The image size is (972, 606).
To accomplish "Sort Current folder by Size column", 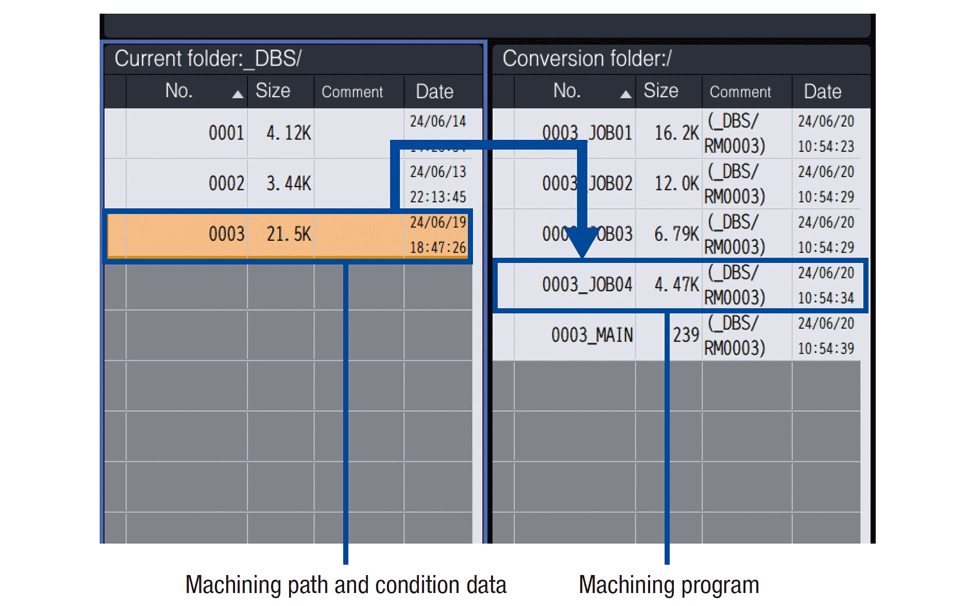I will click(x=273, y=91).
